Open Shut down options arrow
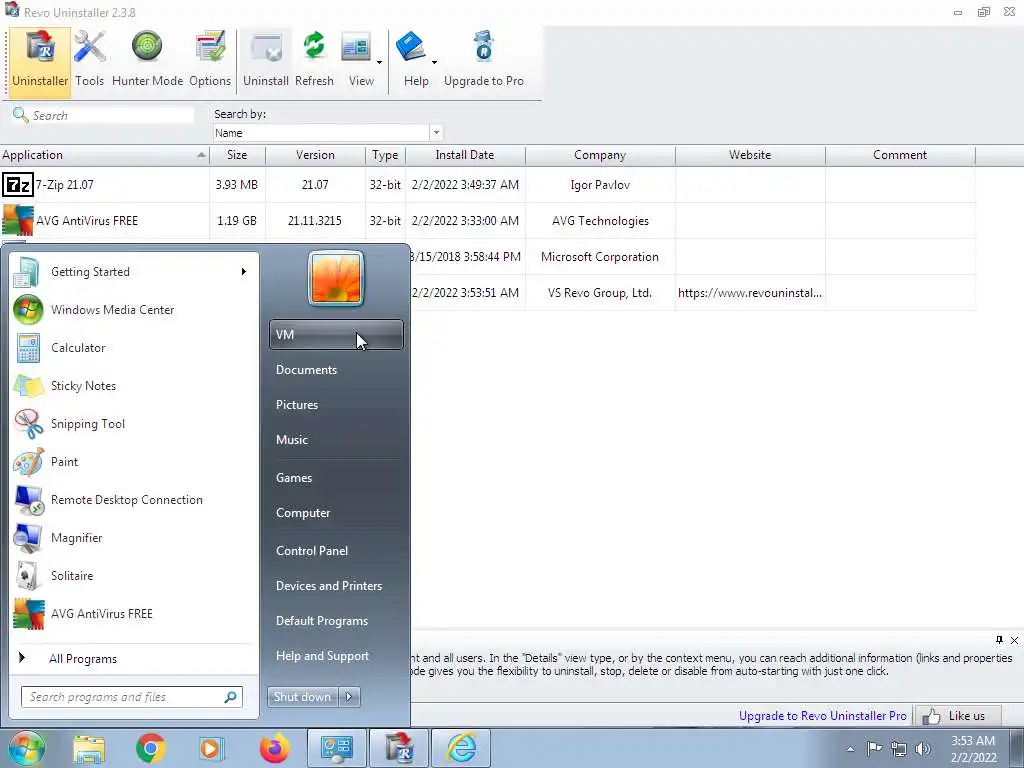Screen dimensions: 1024x768 tap(349, 697)
